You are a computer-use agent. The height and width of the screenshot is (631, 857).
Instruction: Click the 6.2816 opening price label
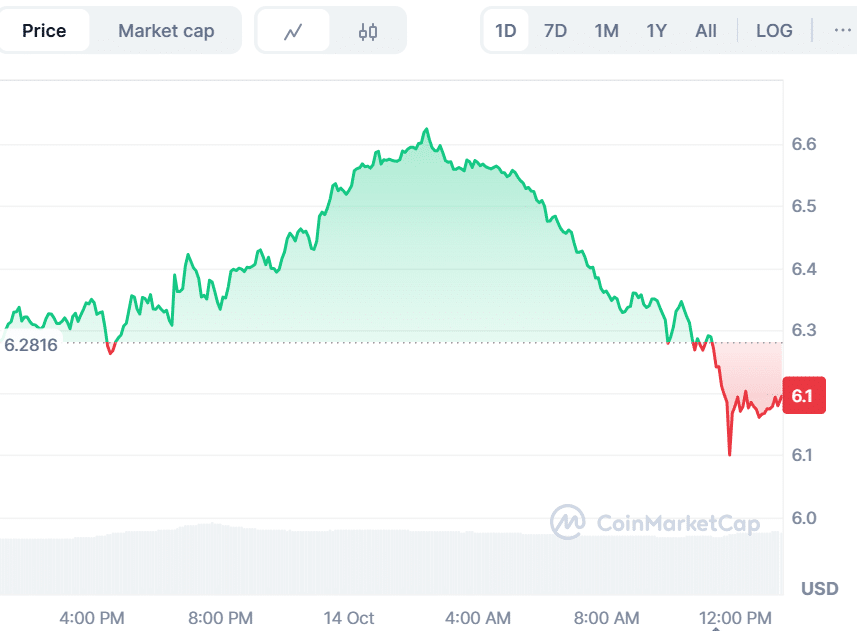click(x=31, y=346)
